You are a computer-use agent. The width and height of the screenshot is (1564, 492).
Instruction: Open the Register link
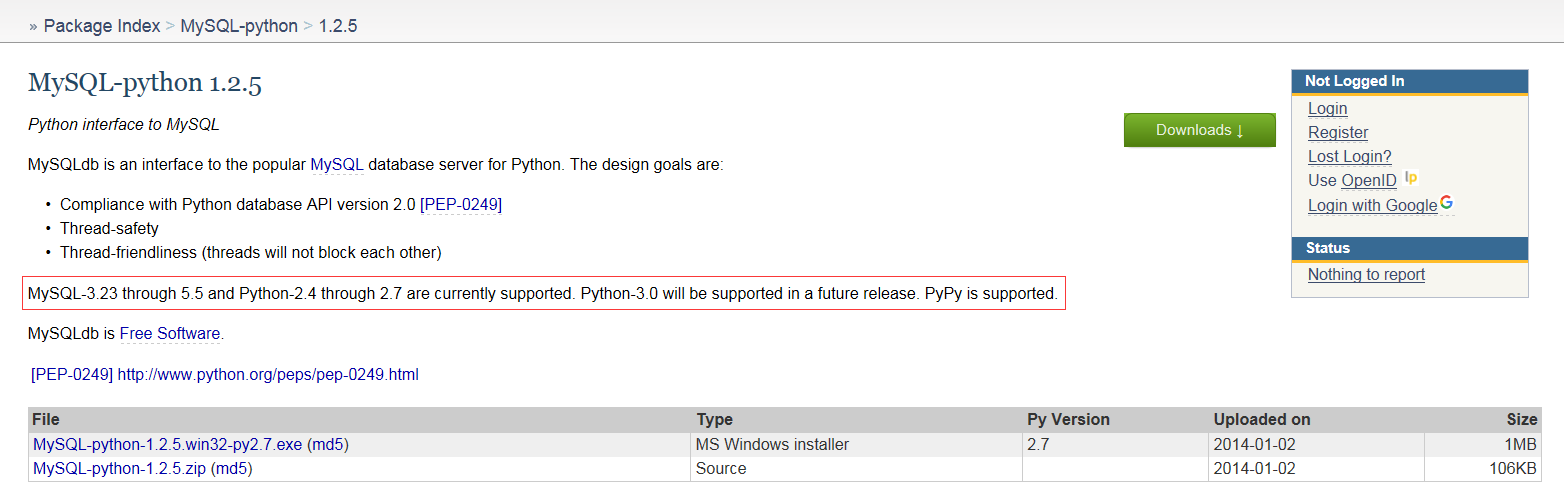(1338, 132)
